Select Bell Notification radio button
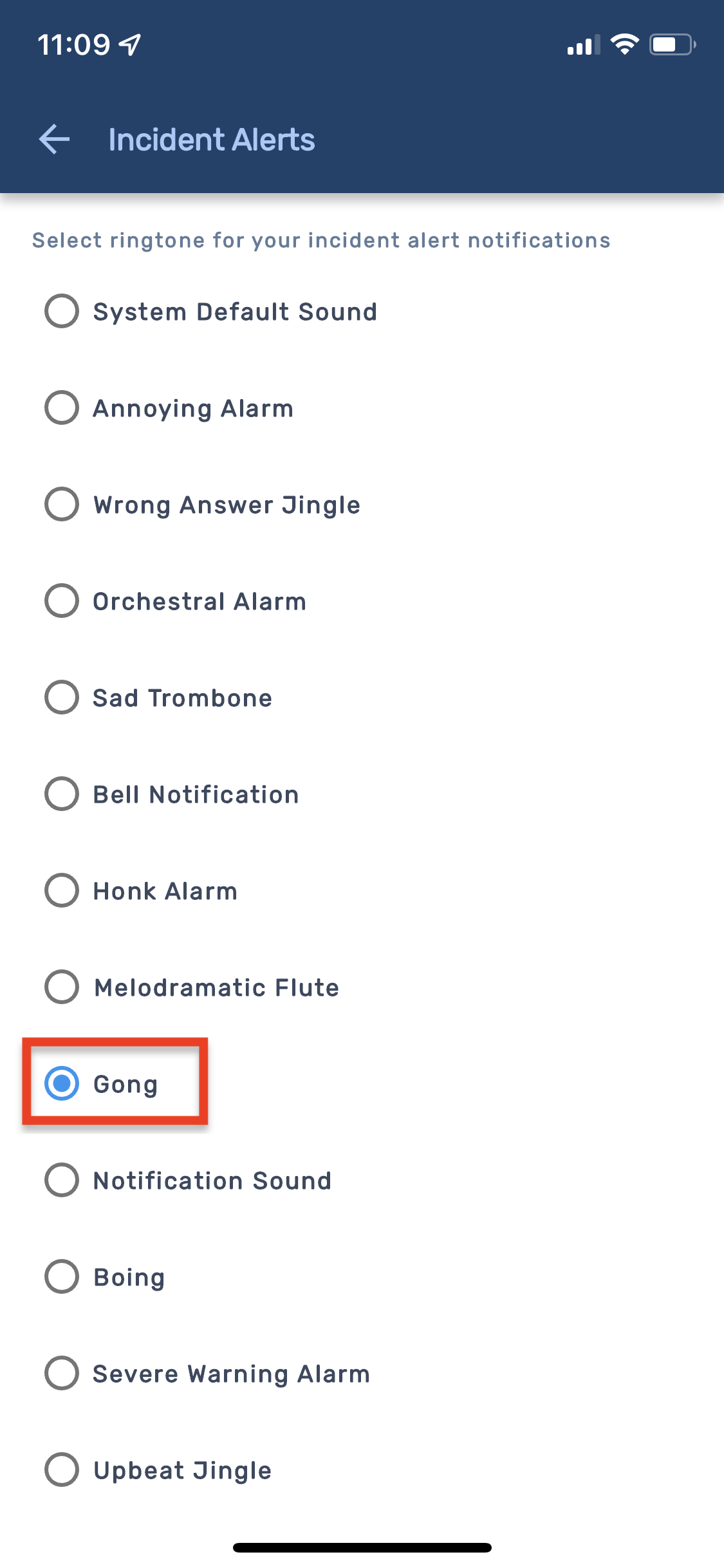 pos(62,794)
